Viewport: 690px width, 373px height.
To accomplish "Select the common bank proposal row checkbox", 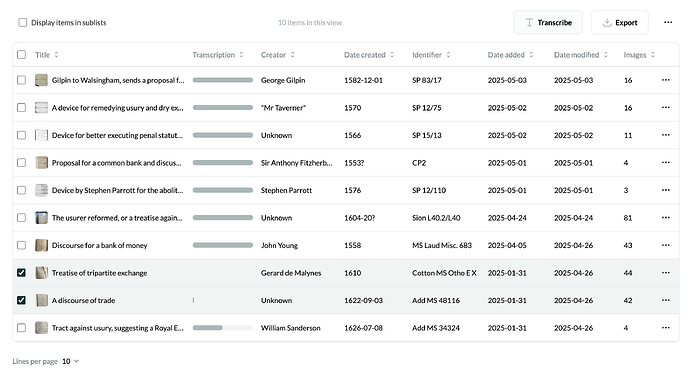I will click(21, 163).
